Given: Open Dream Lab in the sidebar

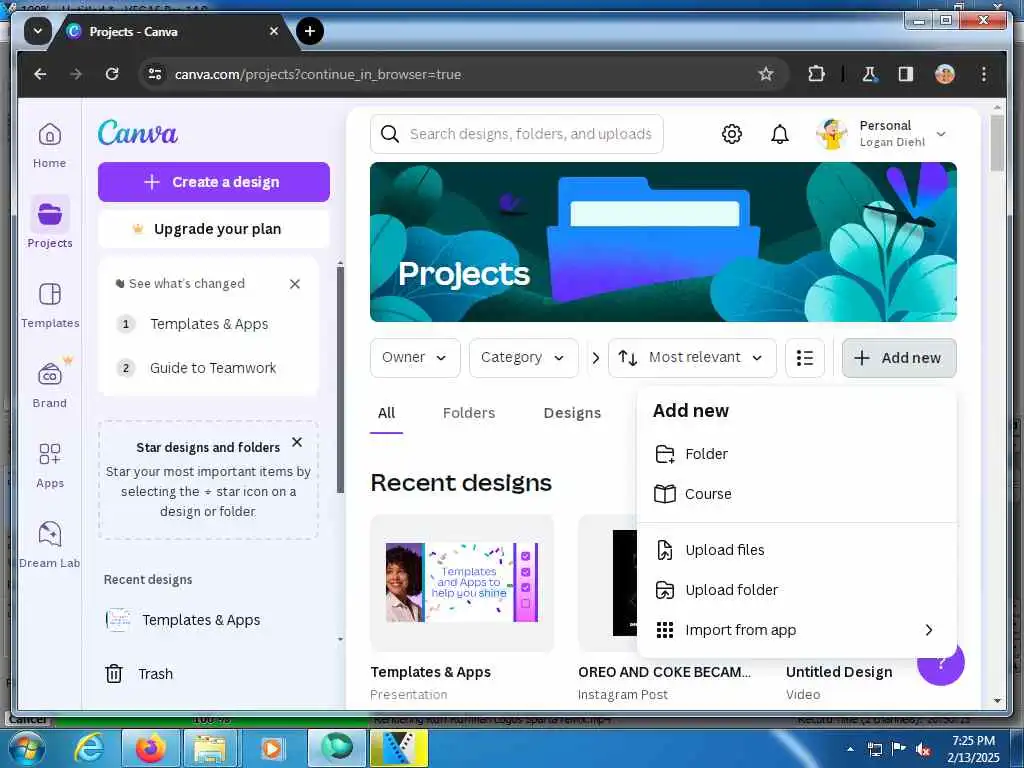Looking at the screenshot, I should click(50, 545).
